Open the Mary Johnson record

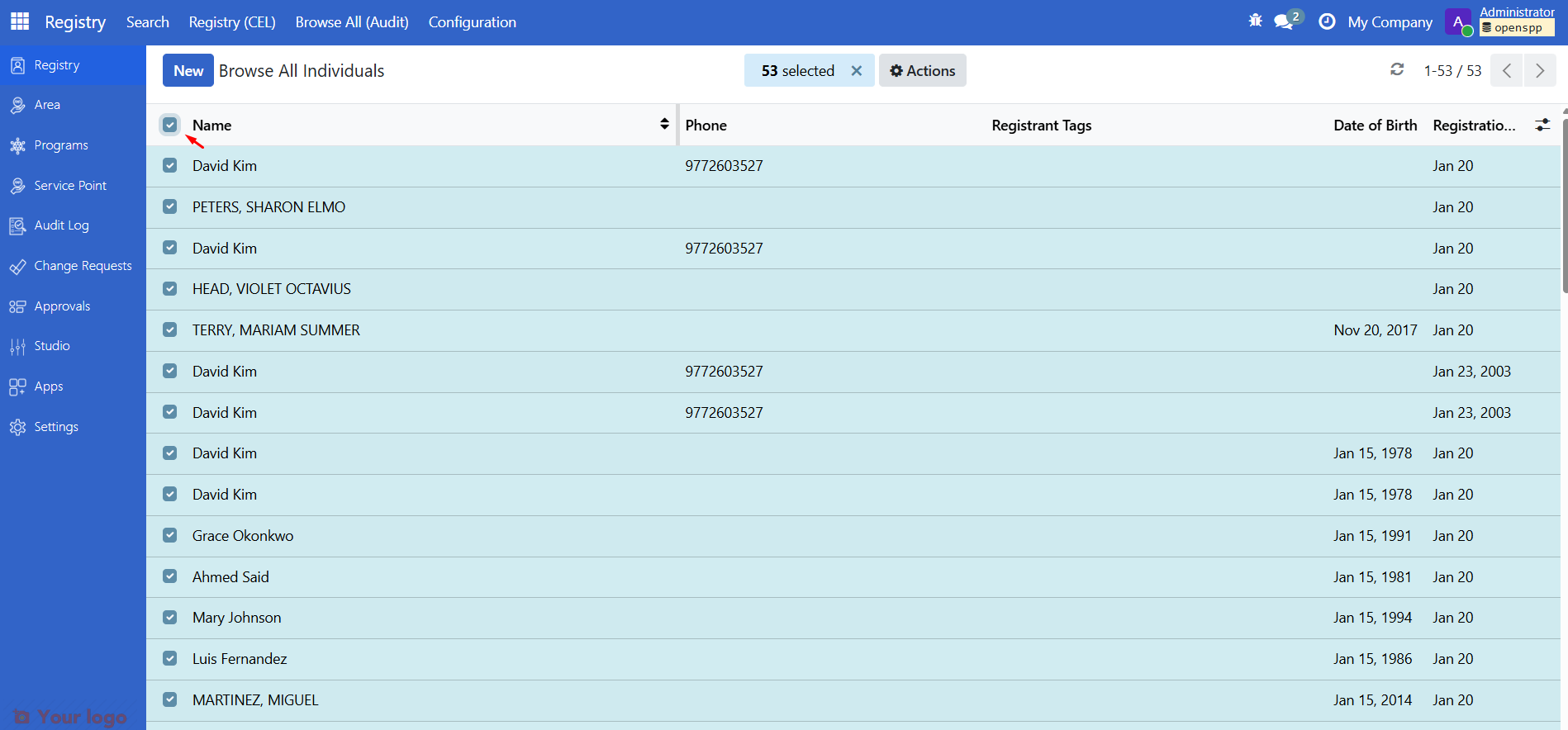(x=236, y=618)
